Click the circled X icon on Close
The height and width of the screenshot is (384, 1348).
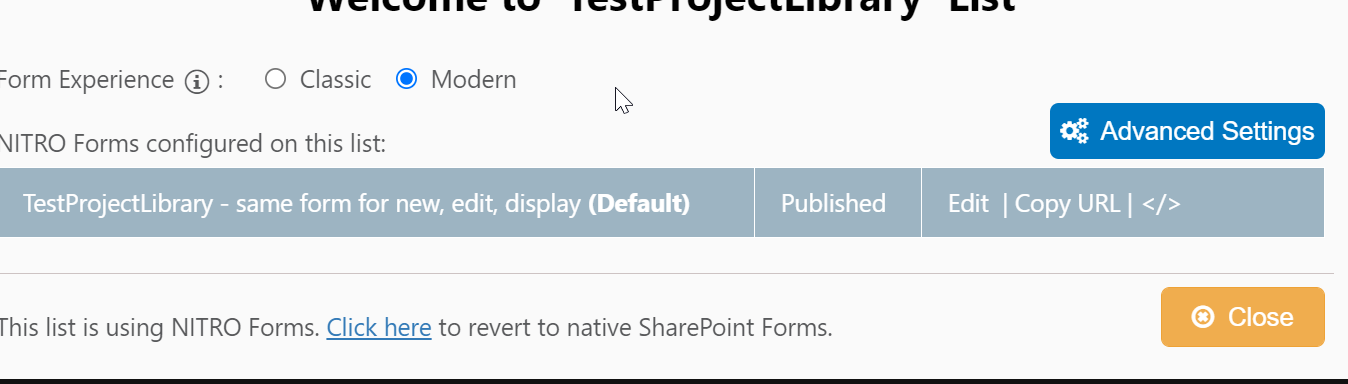(x=1203, y=317)
